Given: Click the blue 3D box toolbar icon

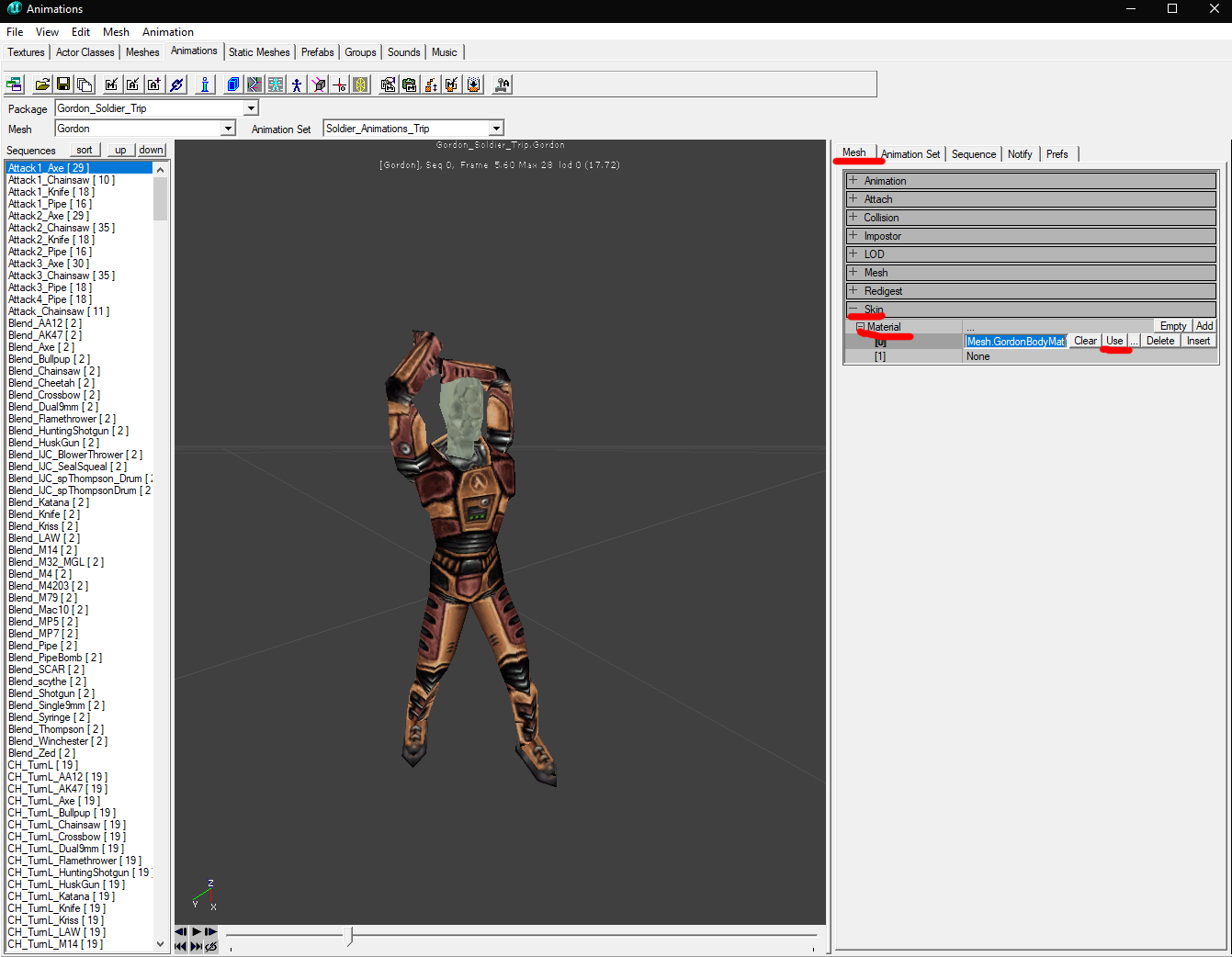Looking at the screenshot, I should point(233,84).
